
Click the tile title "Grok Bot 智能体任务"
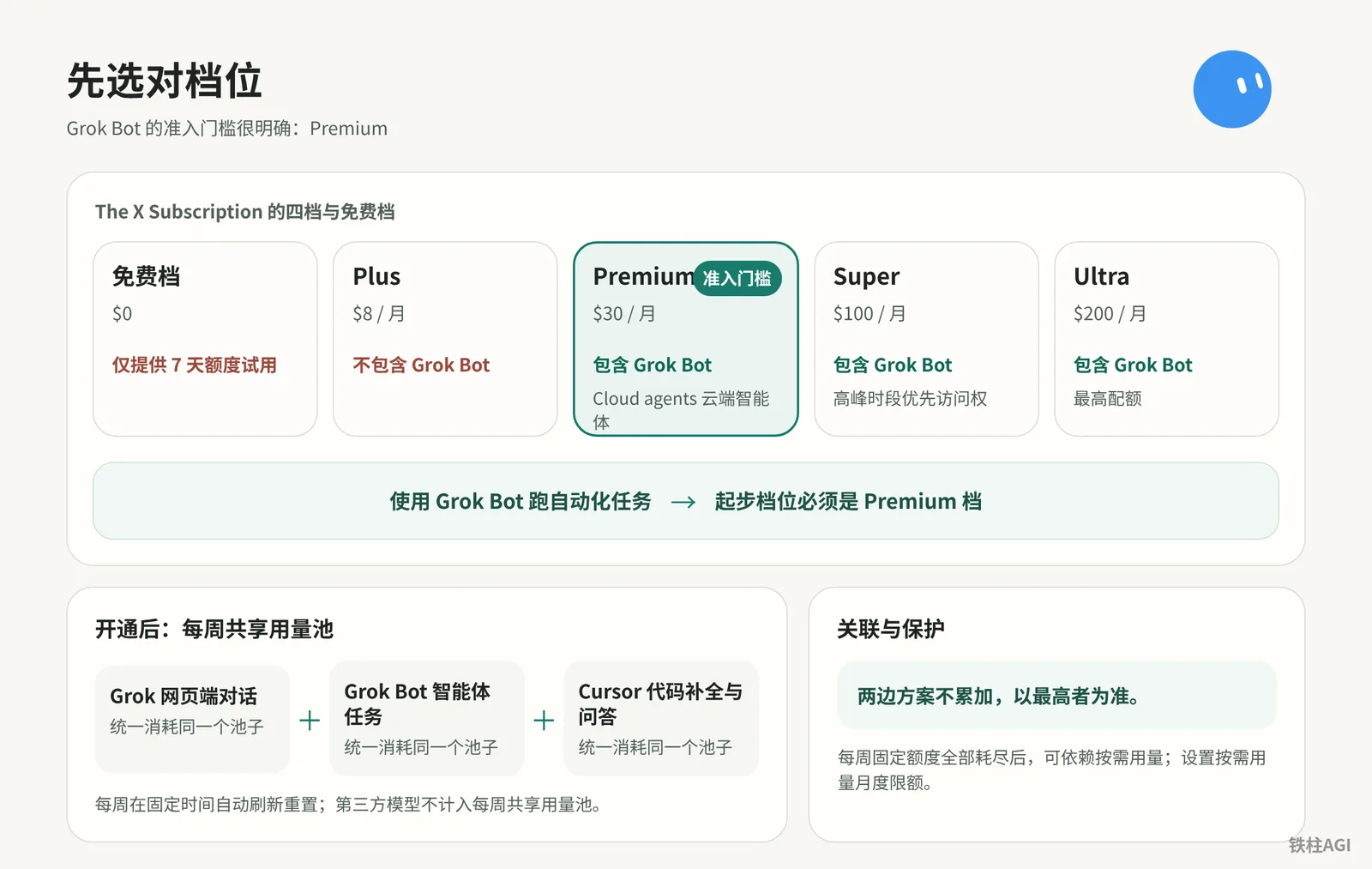(x=418, y=704)
